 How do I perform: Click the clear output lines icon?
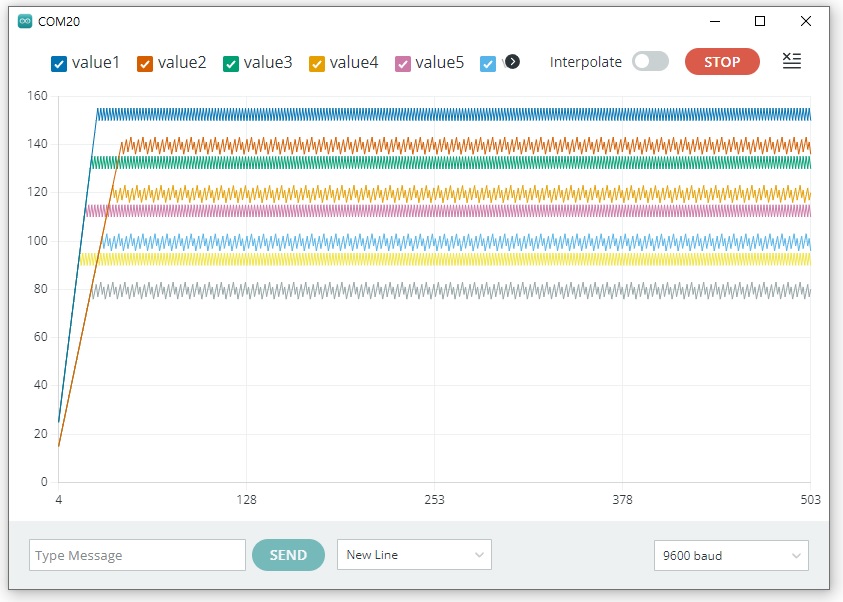tap(791, 61)
